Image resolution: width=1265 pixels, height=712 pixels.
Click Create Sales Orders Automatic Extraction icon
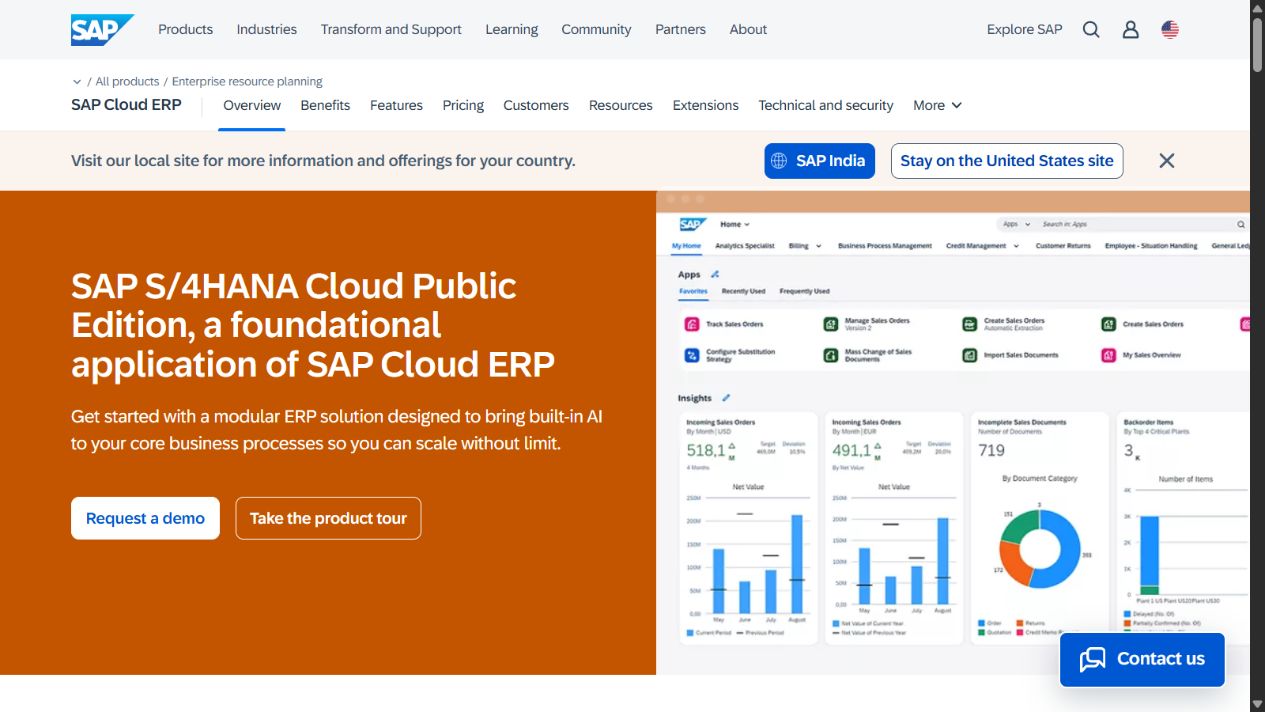pyautogui.click(x=969, y=324)
